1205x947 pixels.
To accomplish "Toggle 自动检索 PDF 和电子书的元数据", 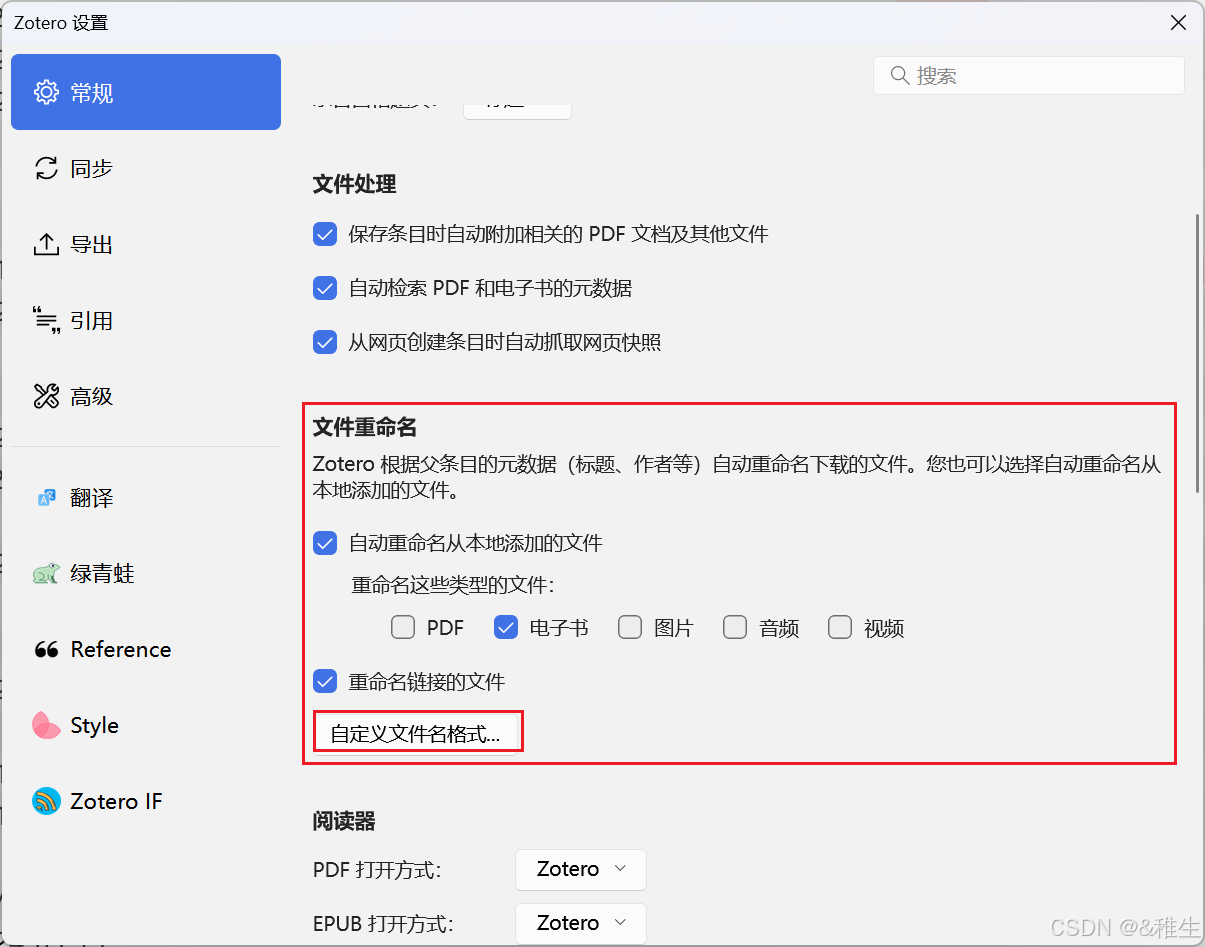I will coord(325,289).
